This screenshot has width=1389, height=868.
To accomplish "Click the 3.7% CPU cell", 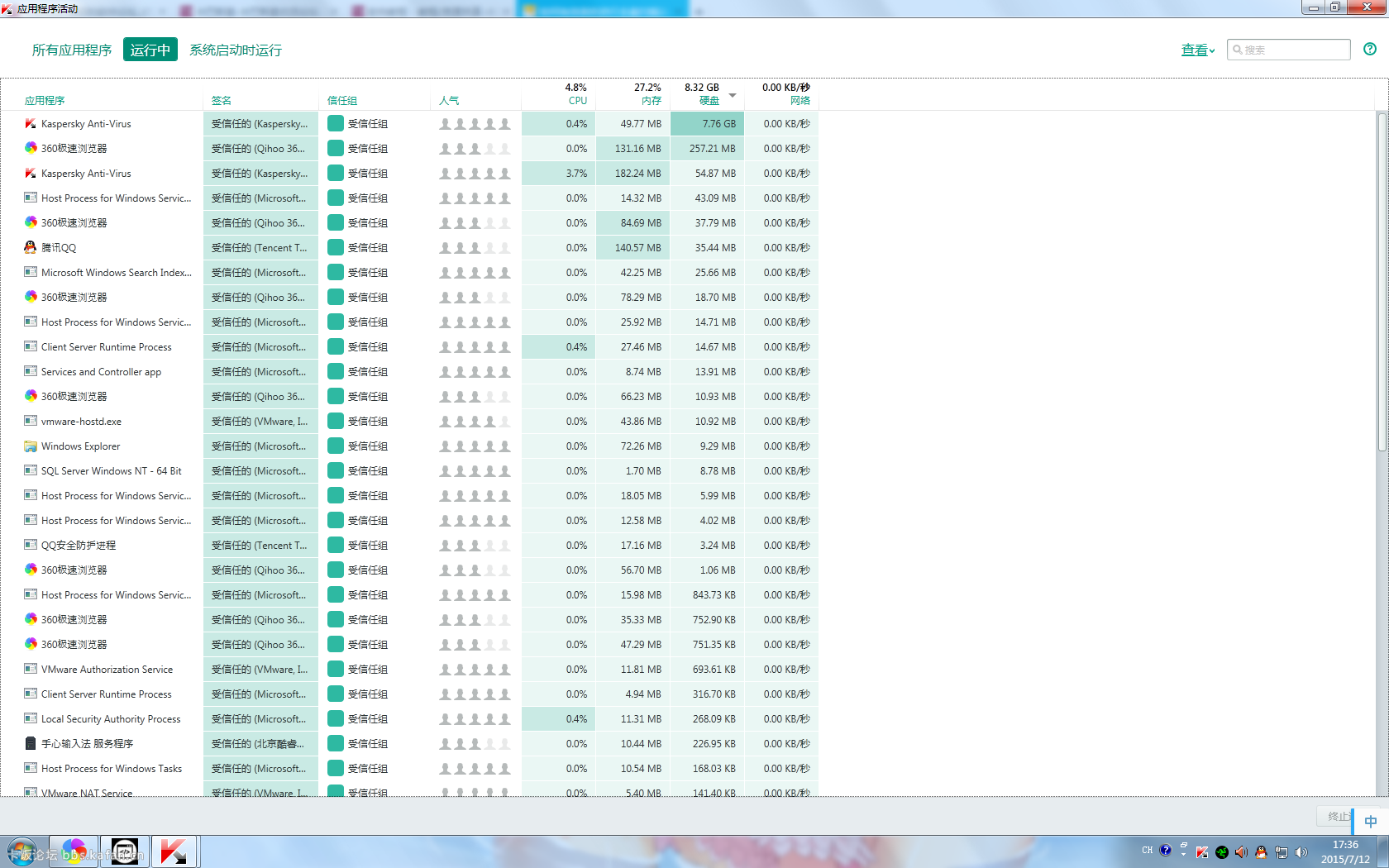I will point(559,173).
